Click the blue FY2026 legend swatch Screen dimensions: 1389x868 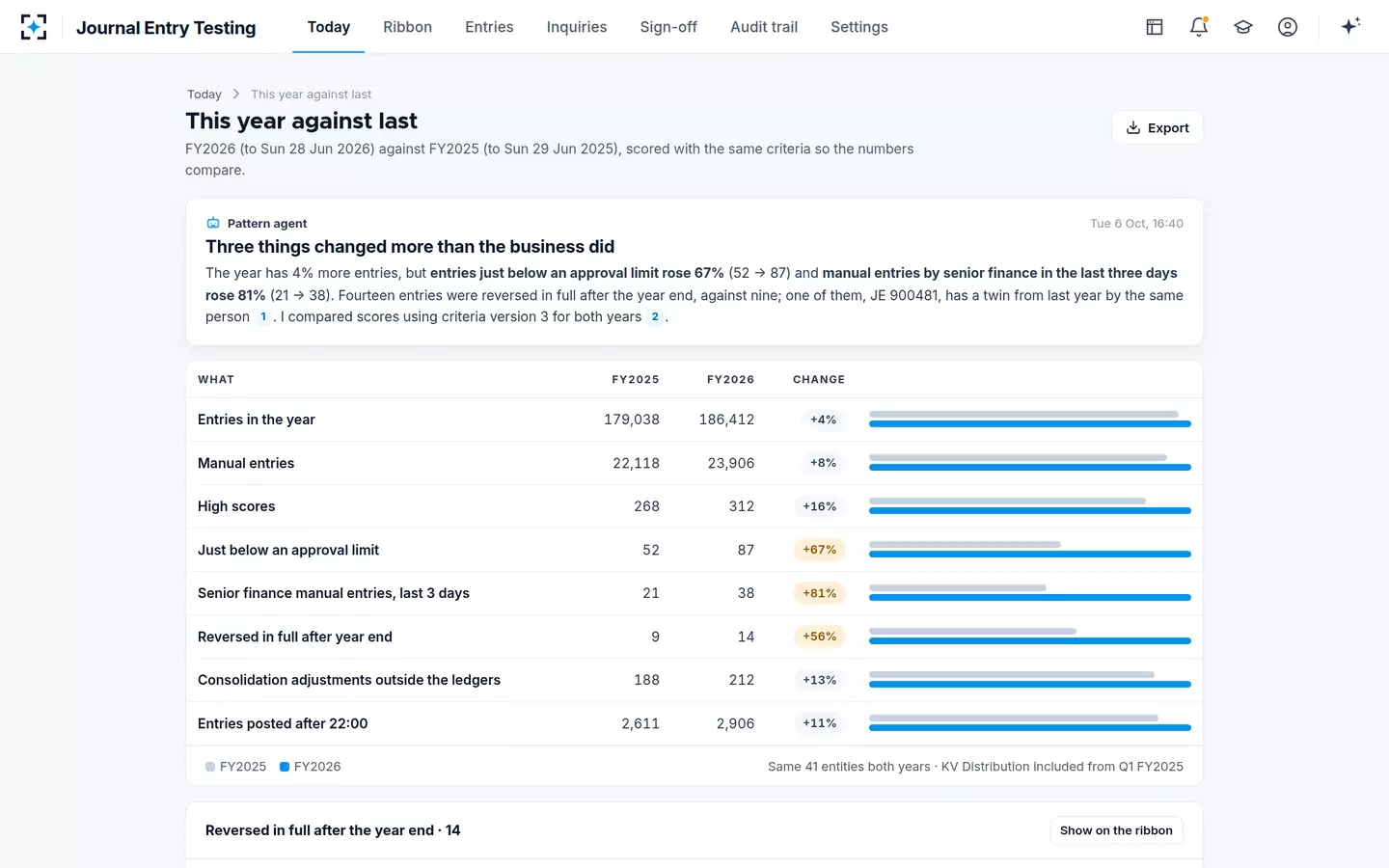coord(285,767)
